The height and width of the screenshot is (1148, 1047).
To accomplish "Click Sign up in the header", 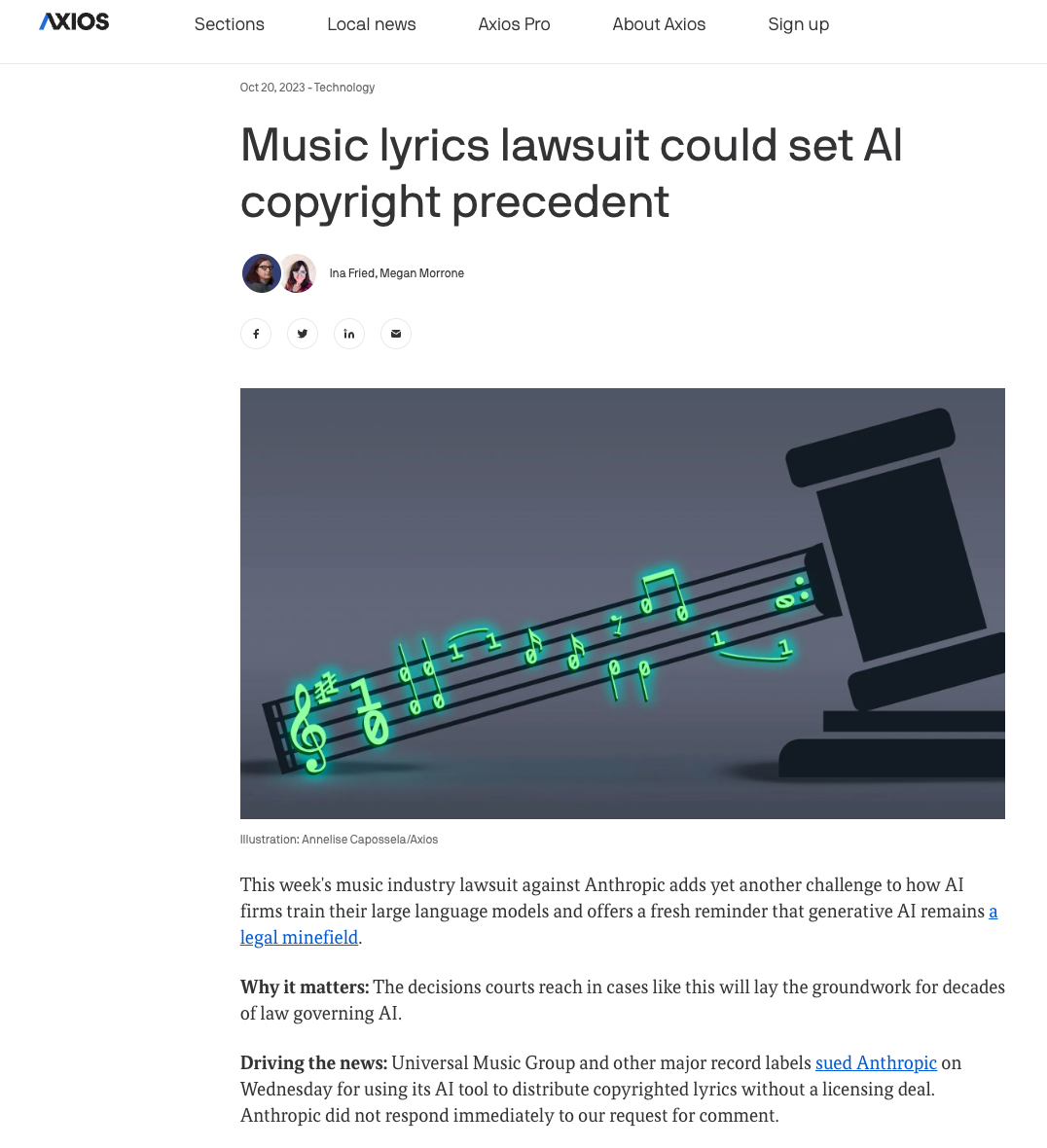I will coord(798,24).
